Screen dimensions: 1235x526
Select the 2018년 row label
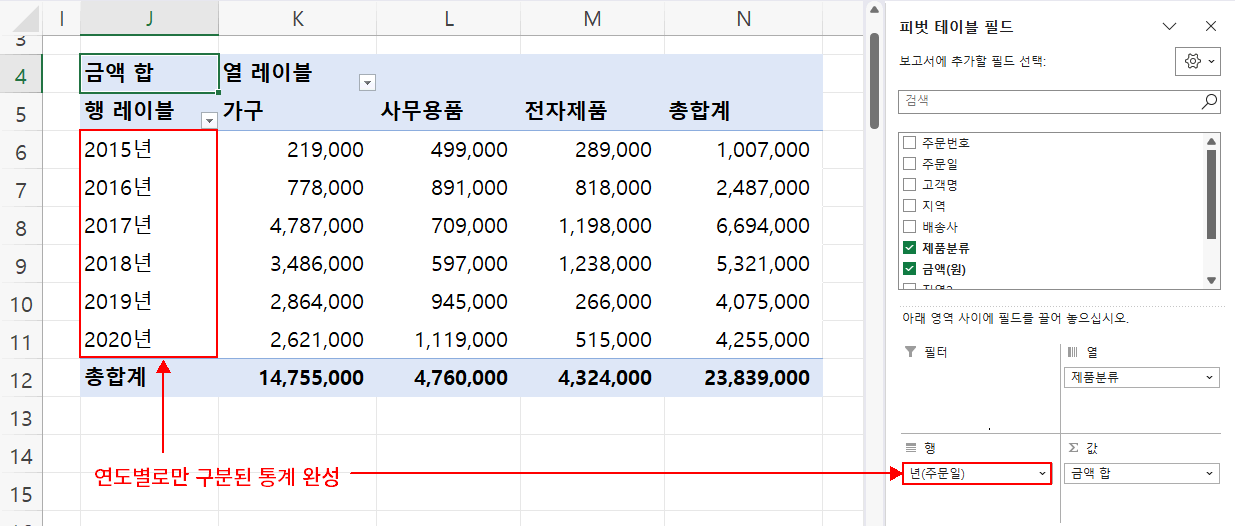click(x=149, y=264)
